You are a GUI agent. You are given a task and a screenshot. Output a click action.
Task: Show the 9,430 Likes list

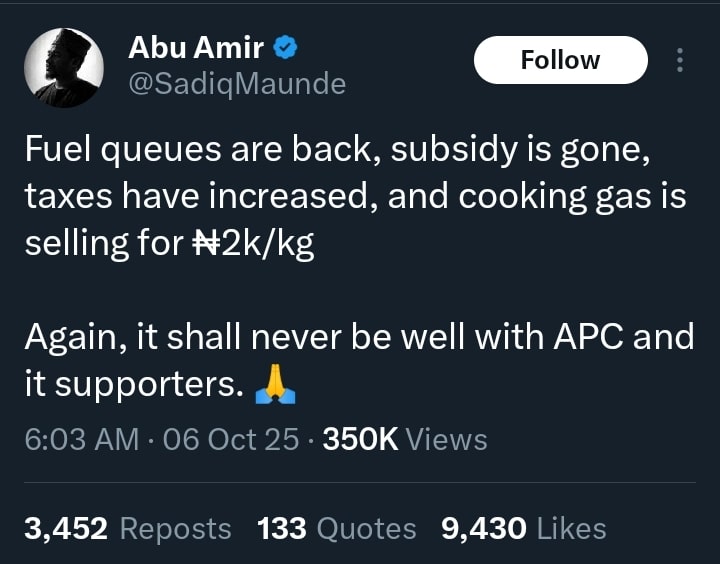click(x=523, y=528)
